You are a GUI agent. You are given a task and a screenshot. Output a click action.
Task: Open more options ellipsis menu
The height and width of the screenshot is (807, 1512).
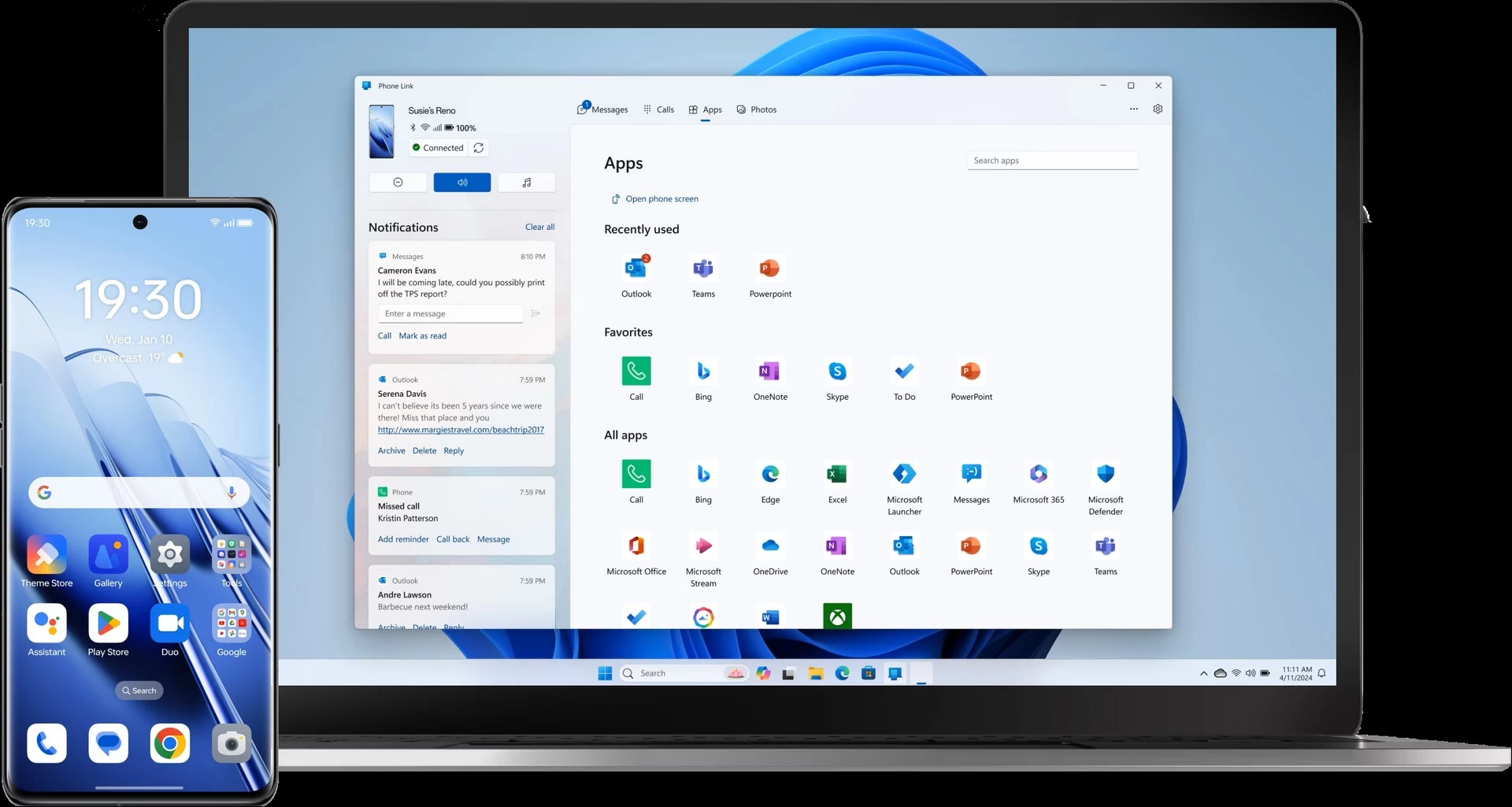(1133, 109)
